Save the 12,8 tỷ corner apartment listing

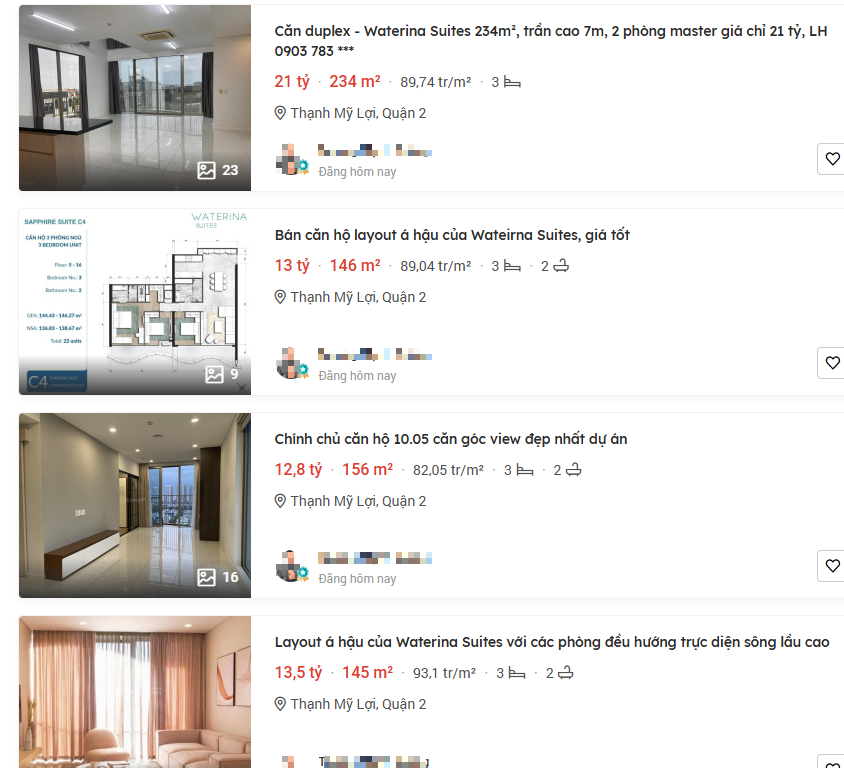(x=832, y=566)
